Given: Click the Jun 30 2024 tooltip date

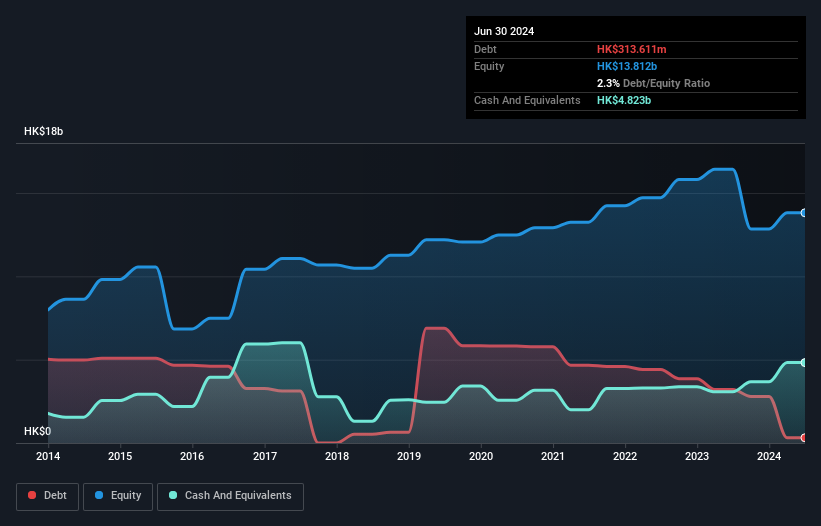Looking at the screenshot, I should 504,31.
